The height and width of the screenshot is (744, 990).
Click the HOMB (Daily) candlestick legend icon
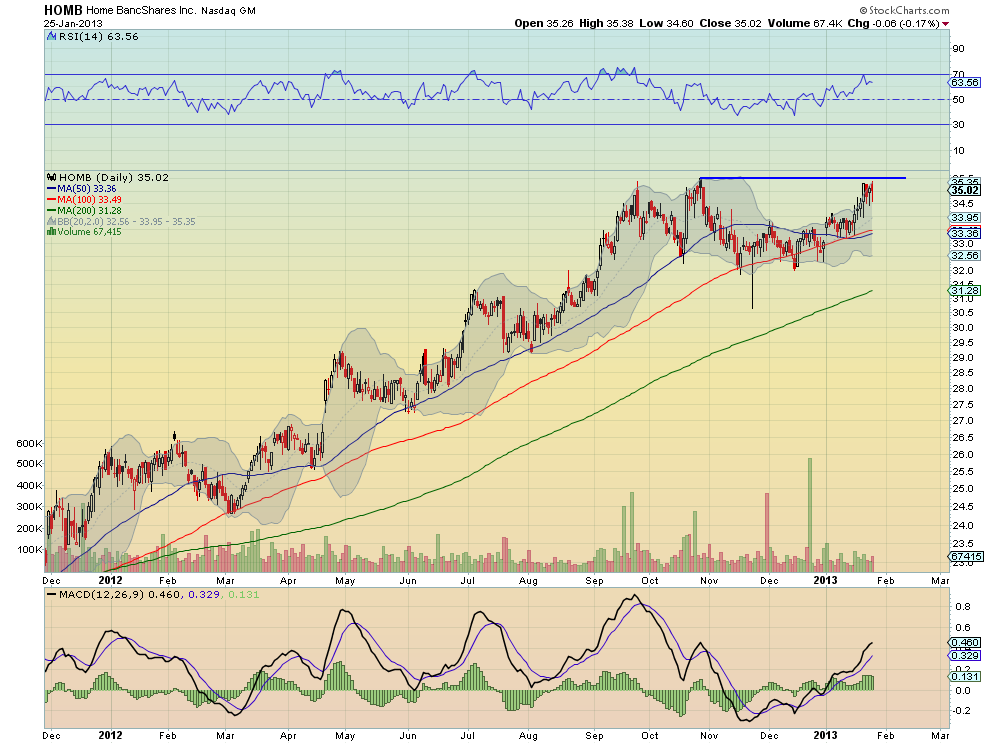click(49, 177)
